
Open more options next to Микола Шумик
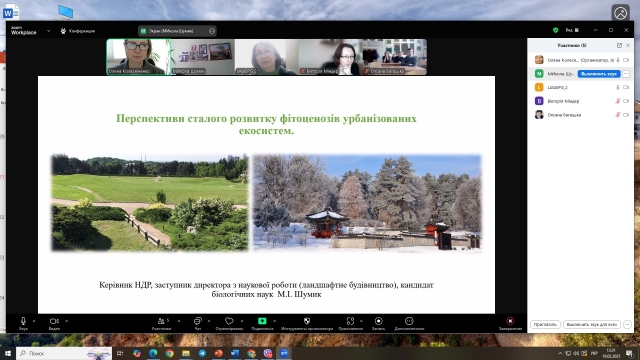626,74
